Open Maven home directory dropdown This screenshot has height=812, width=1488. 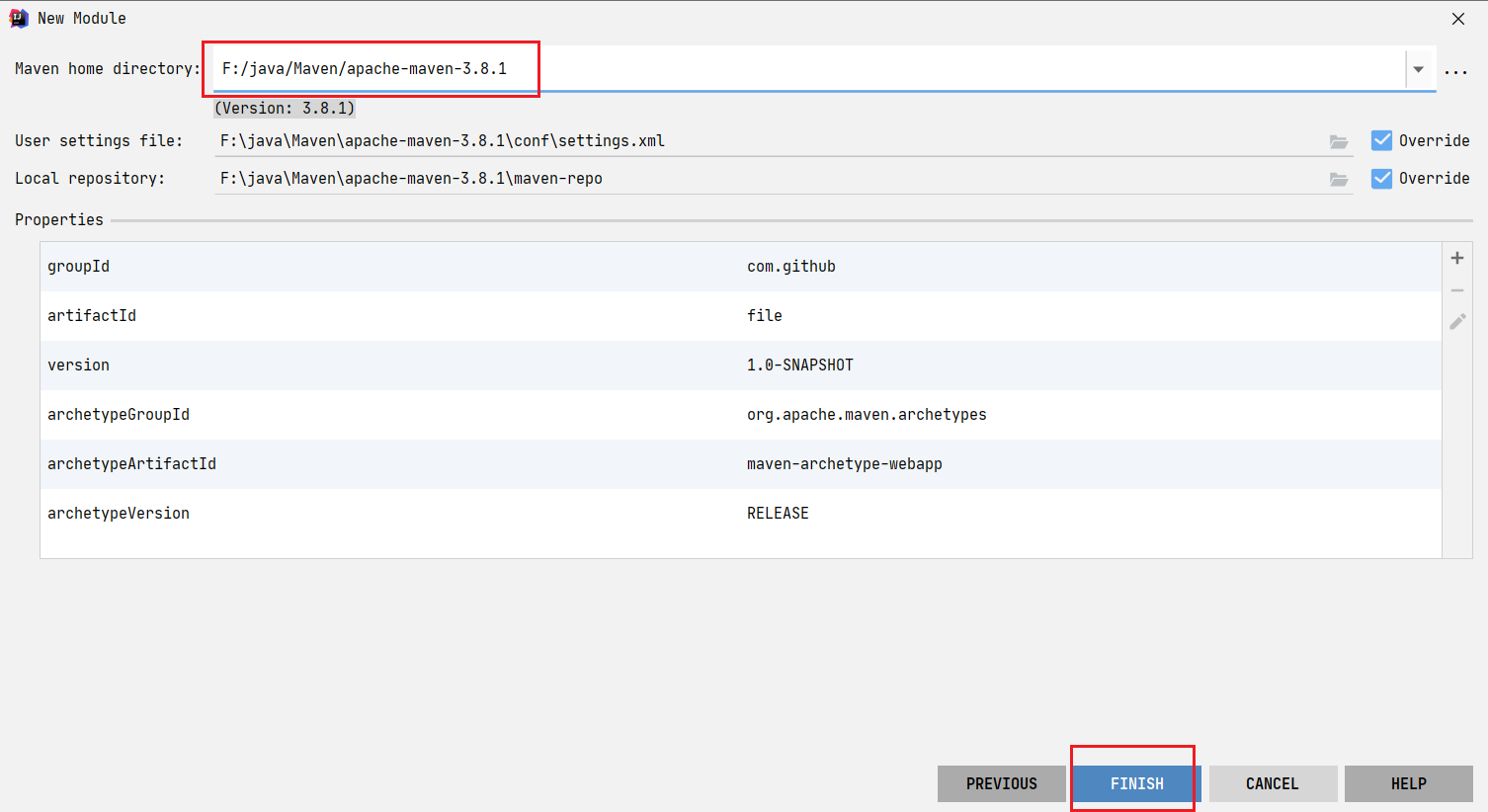tap(1418, 69)
